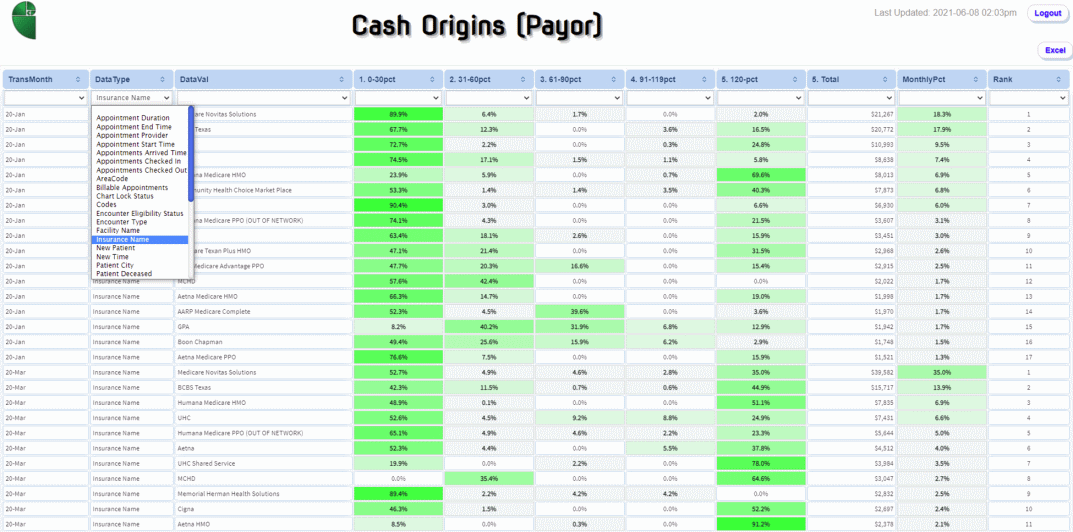Screen dimensions: 1073x532
Task: Select Encounter Type option
Action: [140, 222]
